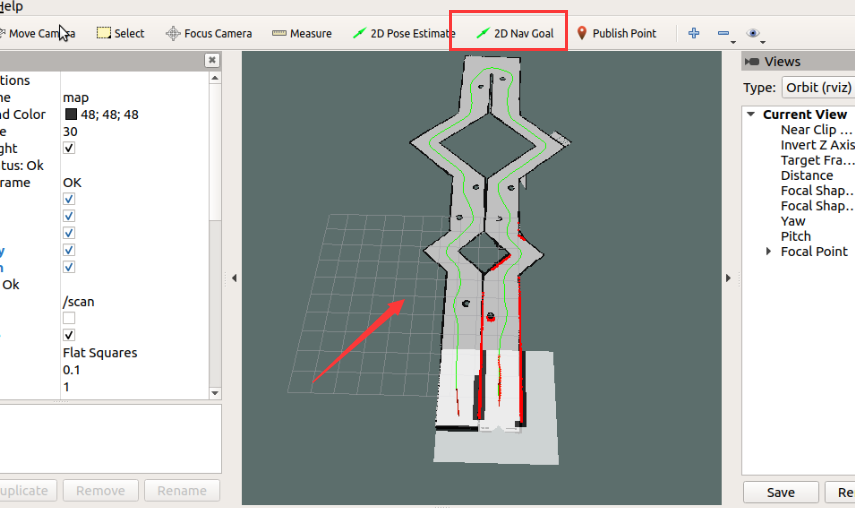Collapse the Current View tree node

point(751,114)
